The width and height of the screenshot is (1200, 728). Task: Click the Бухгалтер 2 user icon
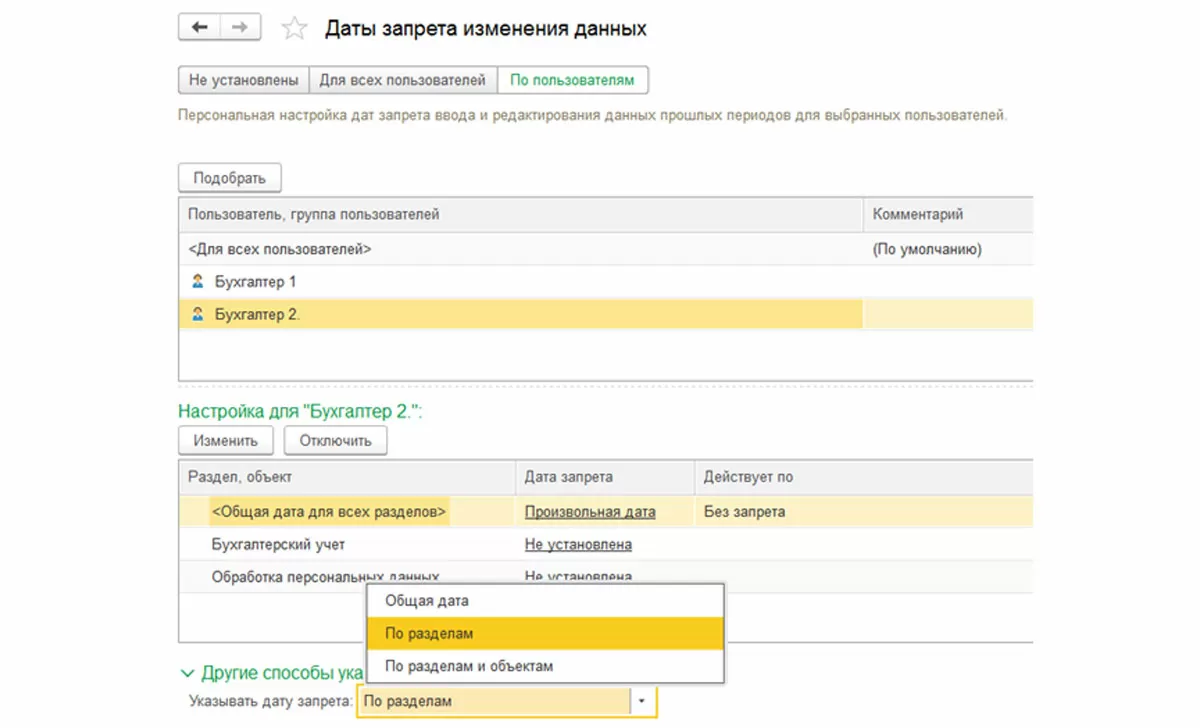198,314
